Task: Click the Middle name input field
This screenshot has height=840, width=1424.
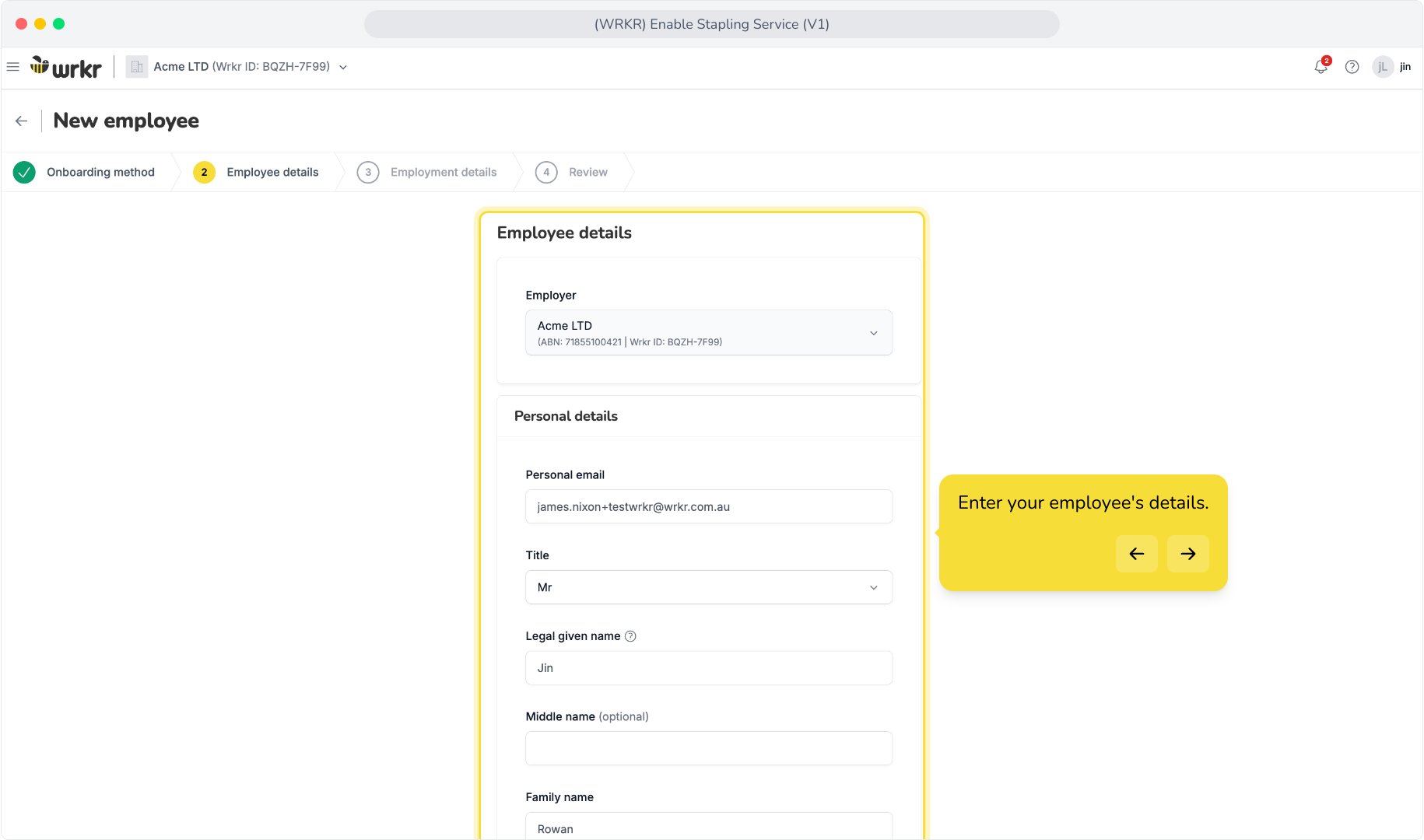Action: (709, 748)
